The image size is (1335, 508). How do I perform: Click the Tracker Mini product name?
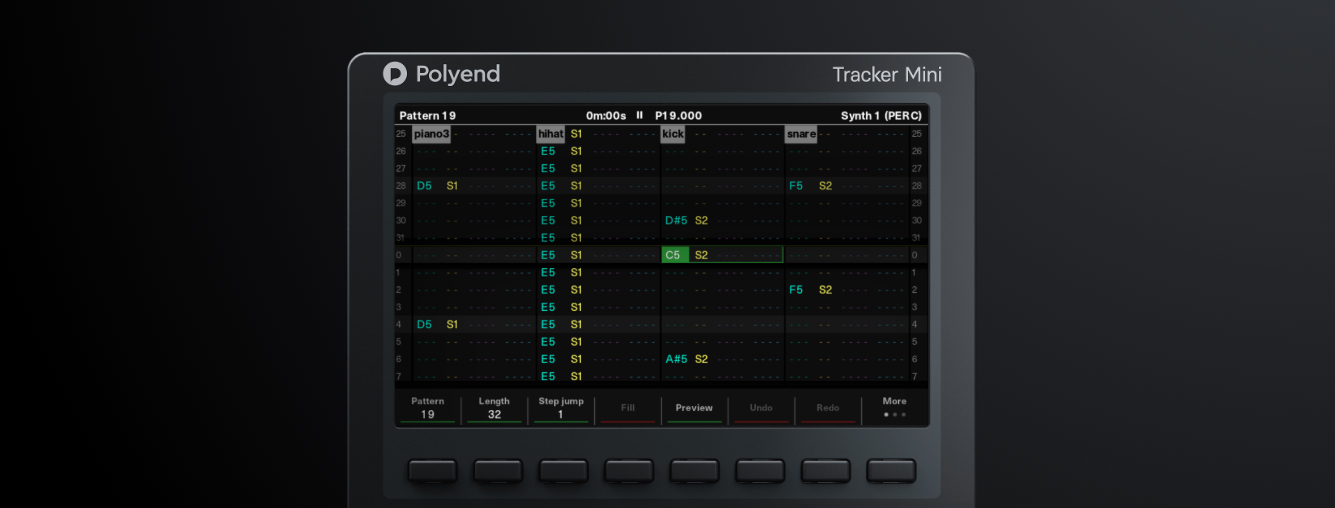(887, 74)
